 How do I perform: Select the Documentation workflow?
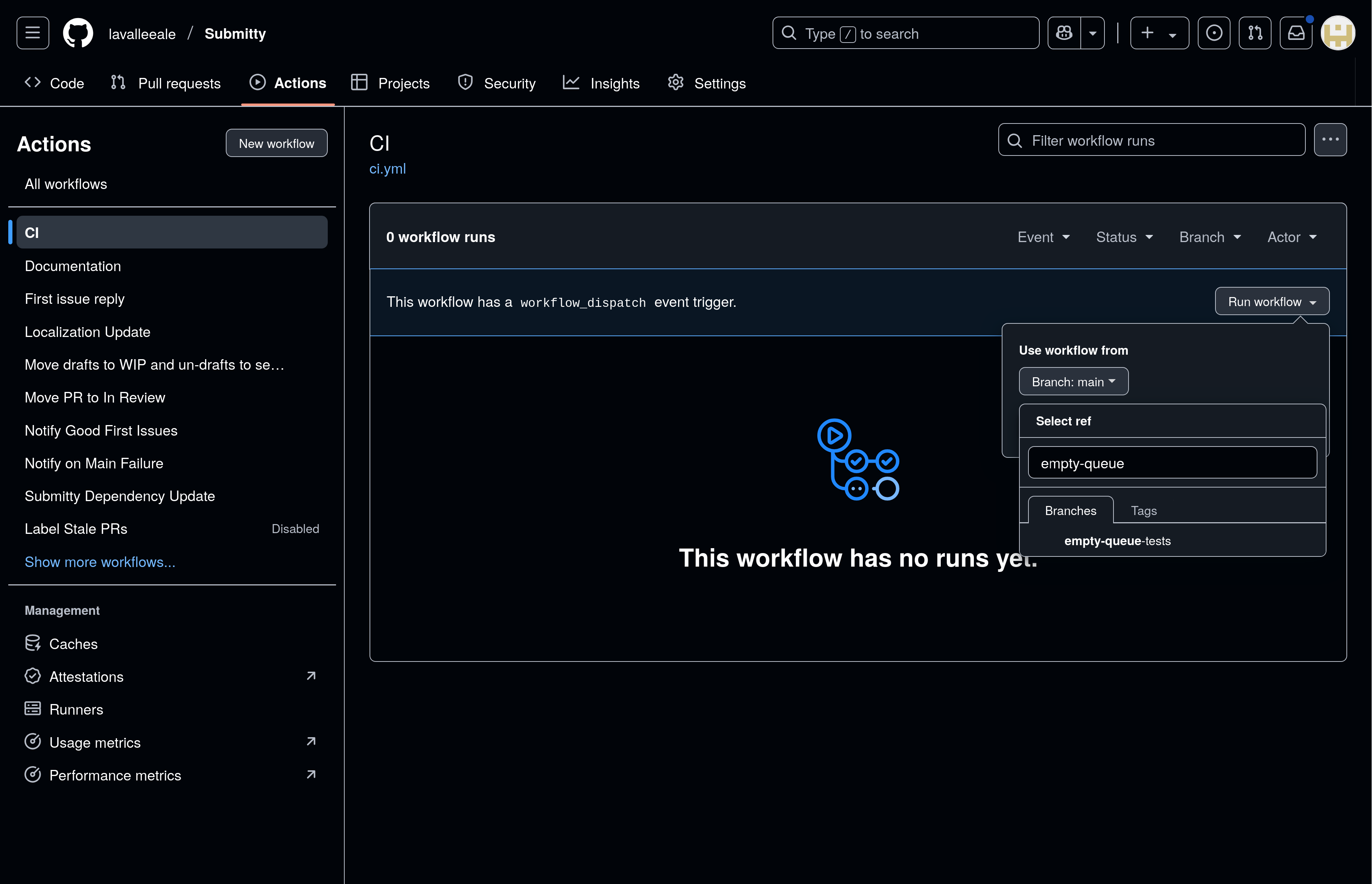tap(172, 266)
